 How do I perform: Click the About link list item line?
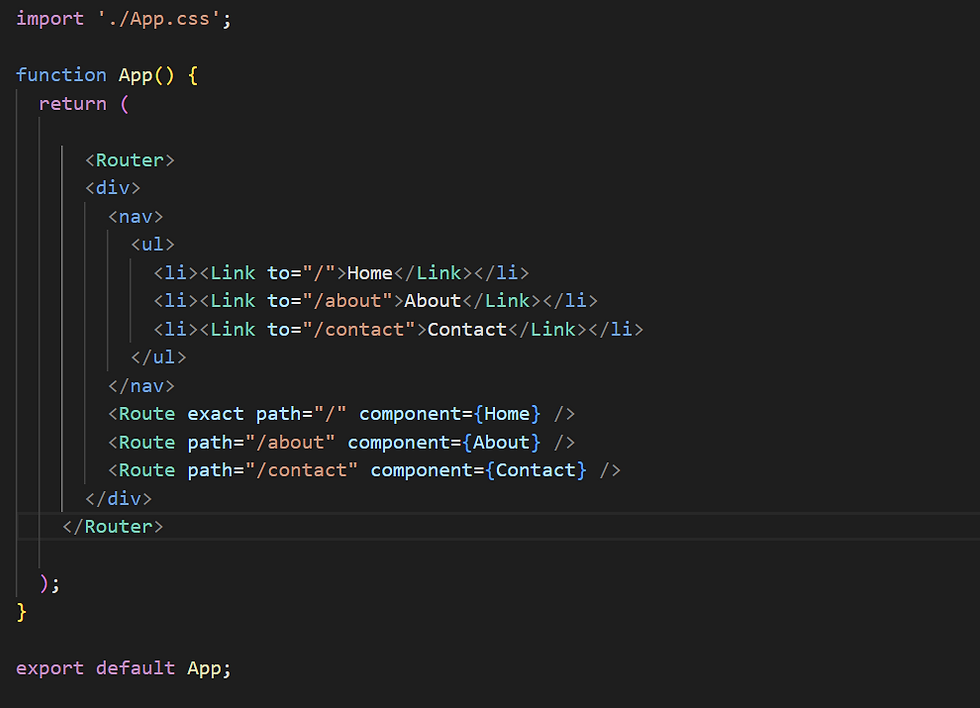coord(376,301)
